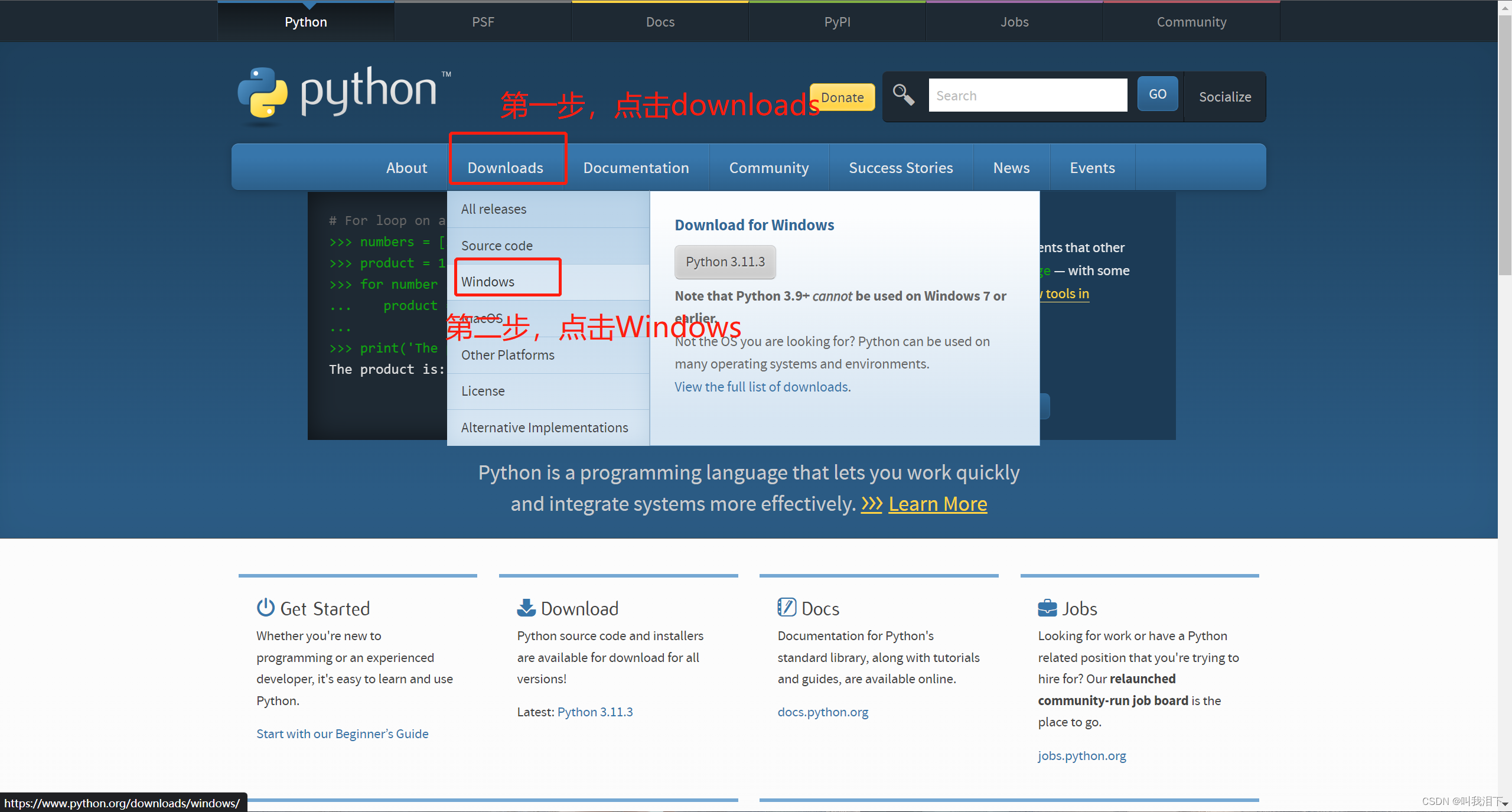Download Python 3.11.3
The image size is (1512, 812).
pyautogui.click(x=725, y=262)
